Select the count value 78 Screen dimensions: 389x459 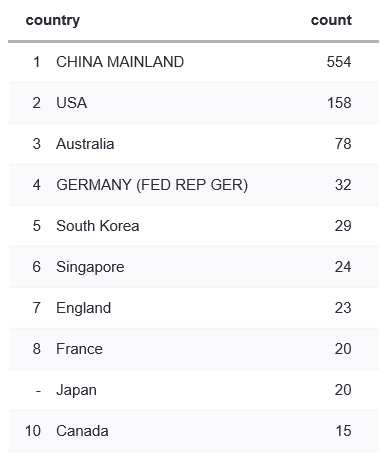(343, 144)
